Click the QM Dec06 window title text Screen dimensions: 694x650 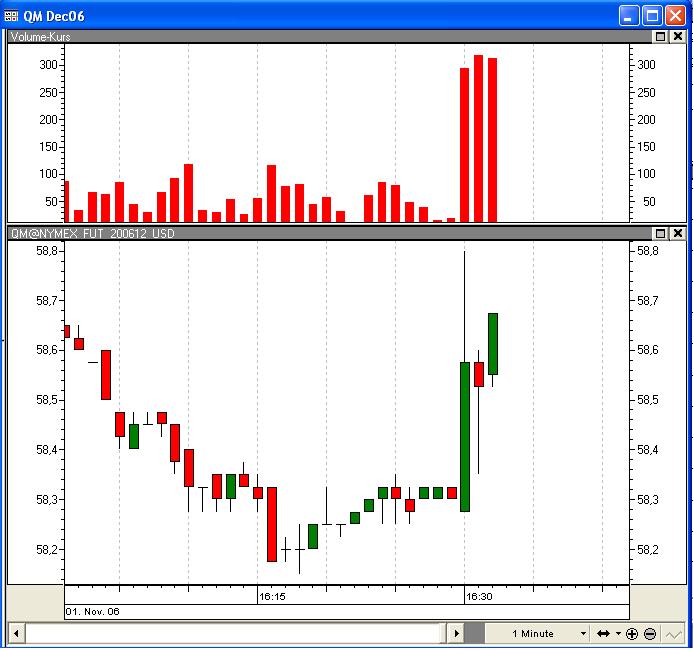tap(54, 16)
